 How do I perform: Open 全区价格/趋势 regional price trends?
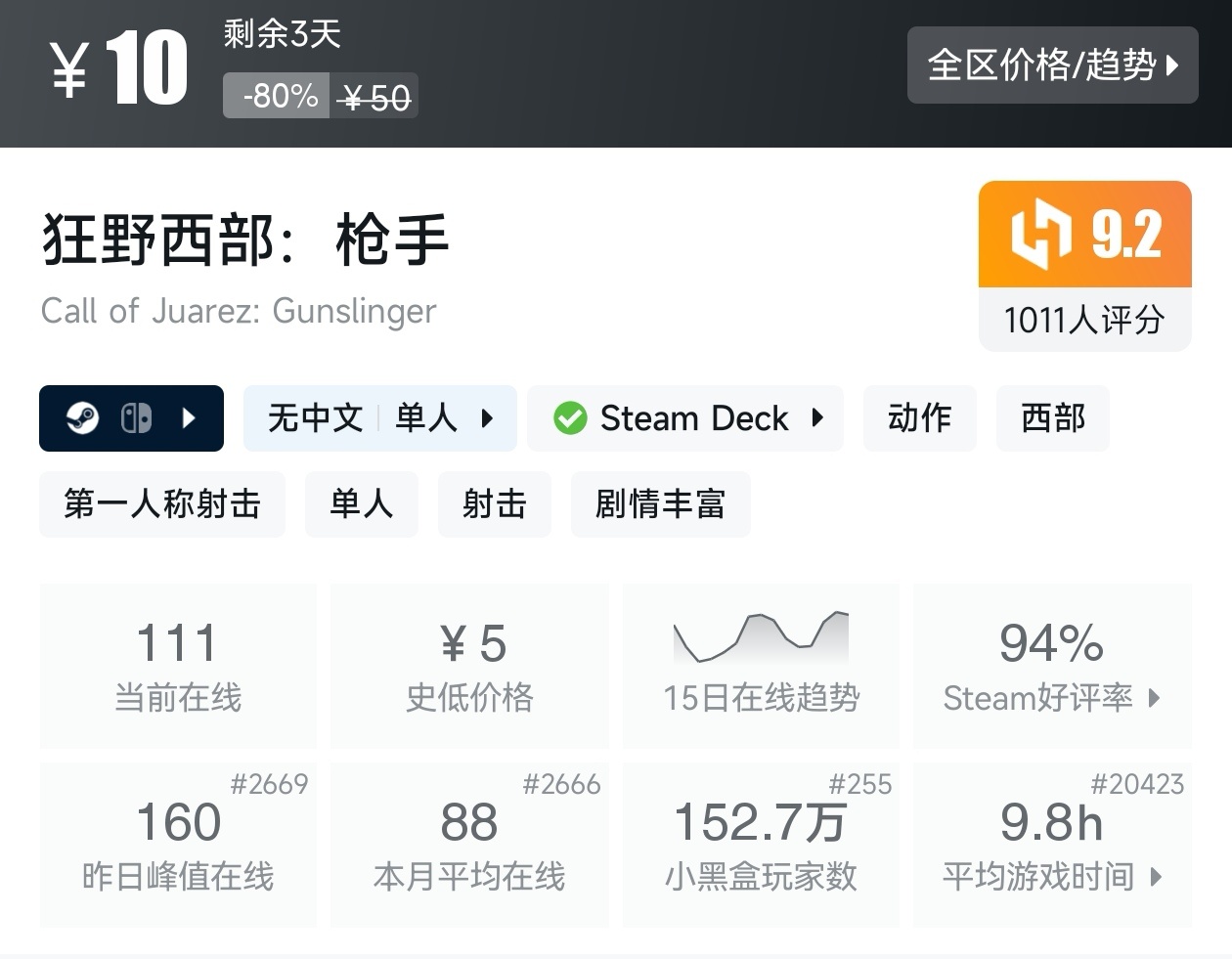point(1052,65)
